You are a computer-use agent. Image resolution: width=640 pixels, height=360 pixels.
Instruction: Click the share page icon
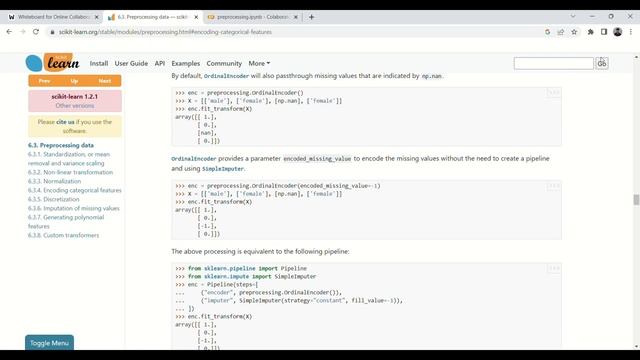(x=561, y=32)
